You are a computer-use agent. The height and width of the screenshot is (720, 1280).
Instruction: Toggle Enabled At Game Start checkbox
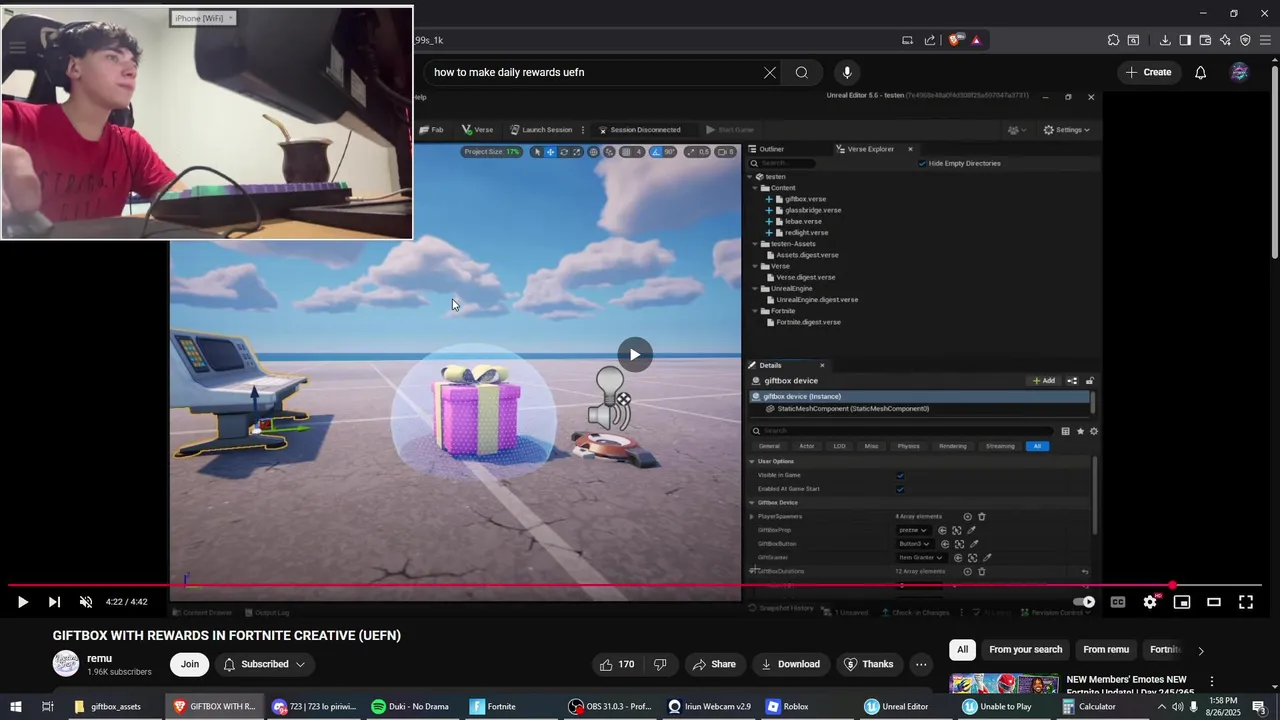[900, 489]
